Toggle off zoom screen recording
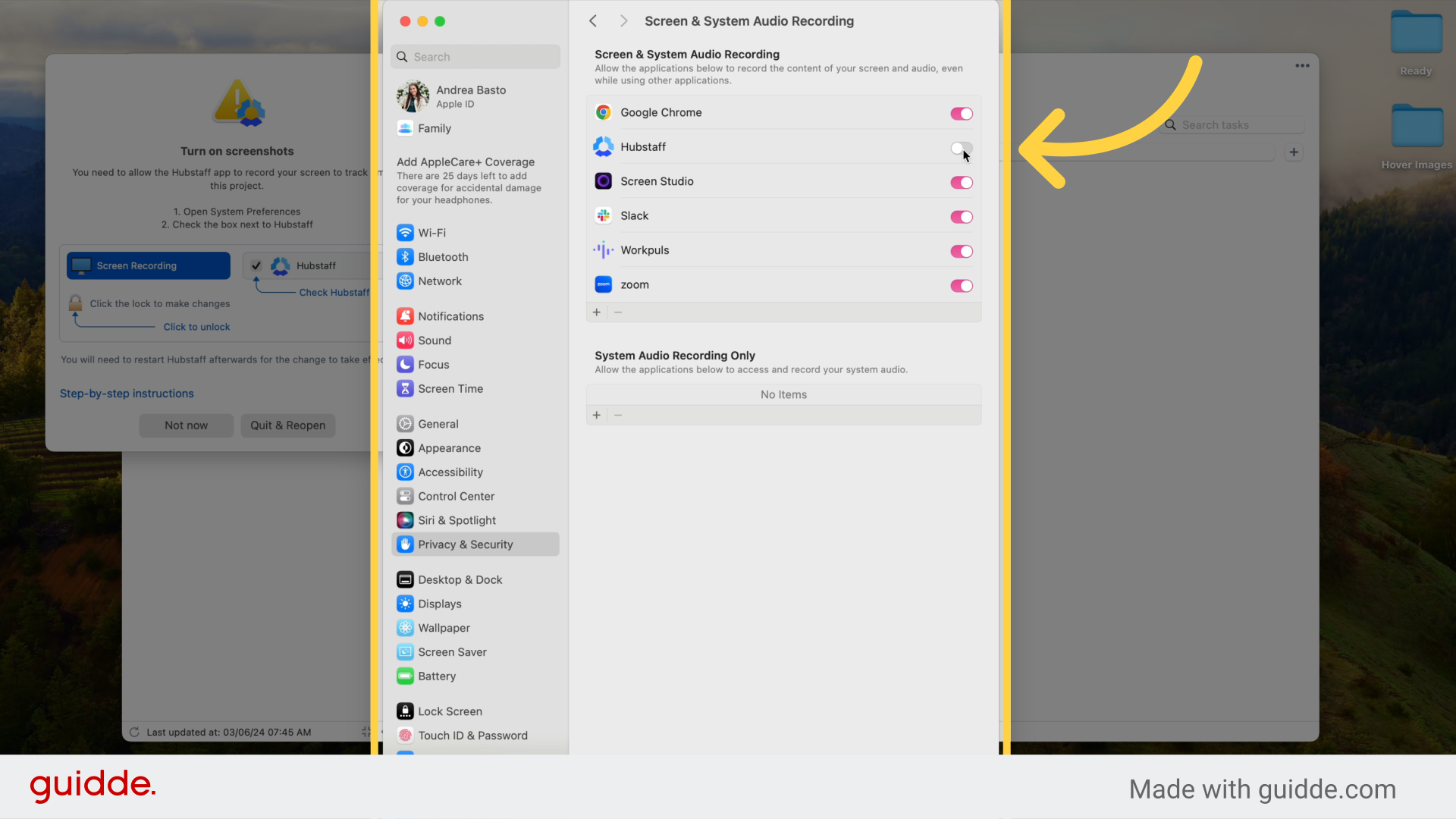This screenshot has height=819, width=1456. [961, 286]
